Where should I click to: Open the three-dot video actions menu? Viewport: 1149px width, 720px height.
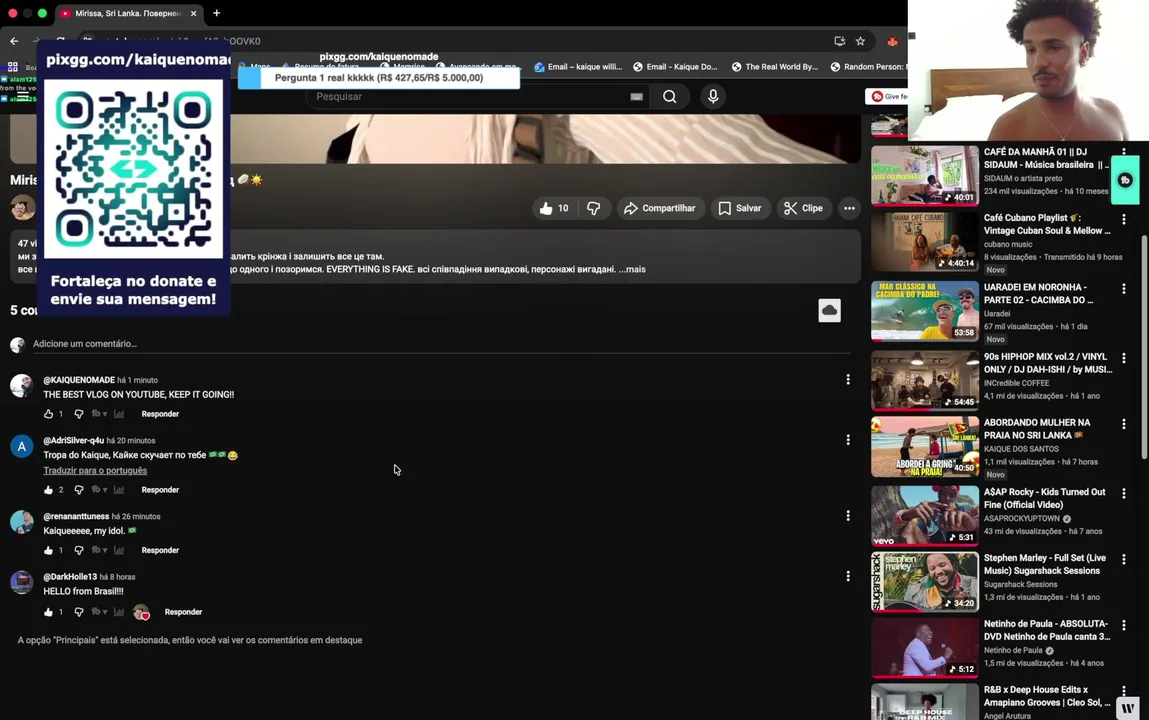click(849, 208)
